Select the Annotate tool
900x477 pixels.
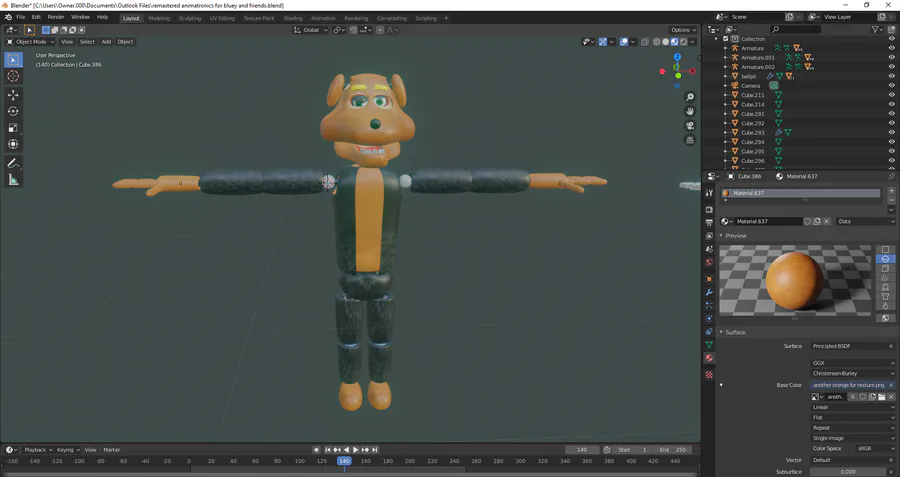[13, 164]
